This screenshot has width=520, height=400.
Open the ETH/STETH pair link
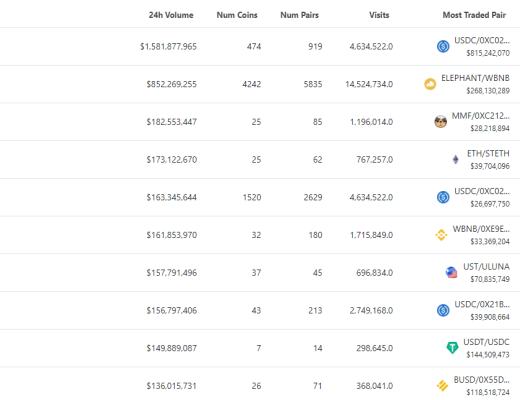pos(488,153)
